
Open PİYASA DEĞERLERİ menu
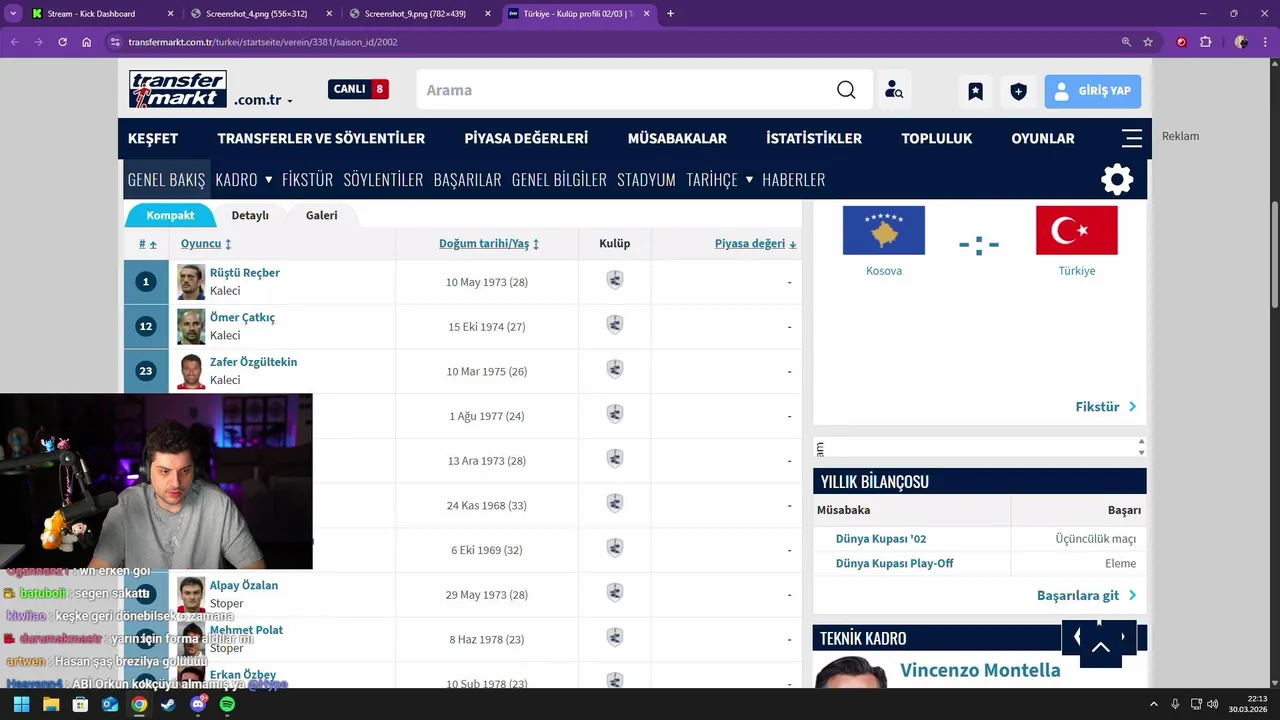[x=526, y=138]
